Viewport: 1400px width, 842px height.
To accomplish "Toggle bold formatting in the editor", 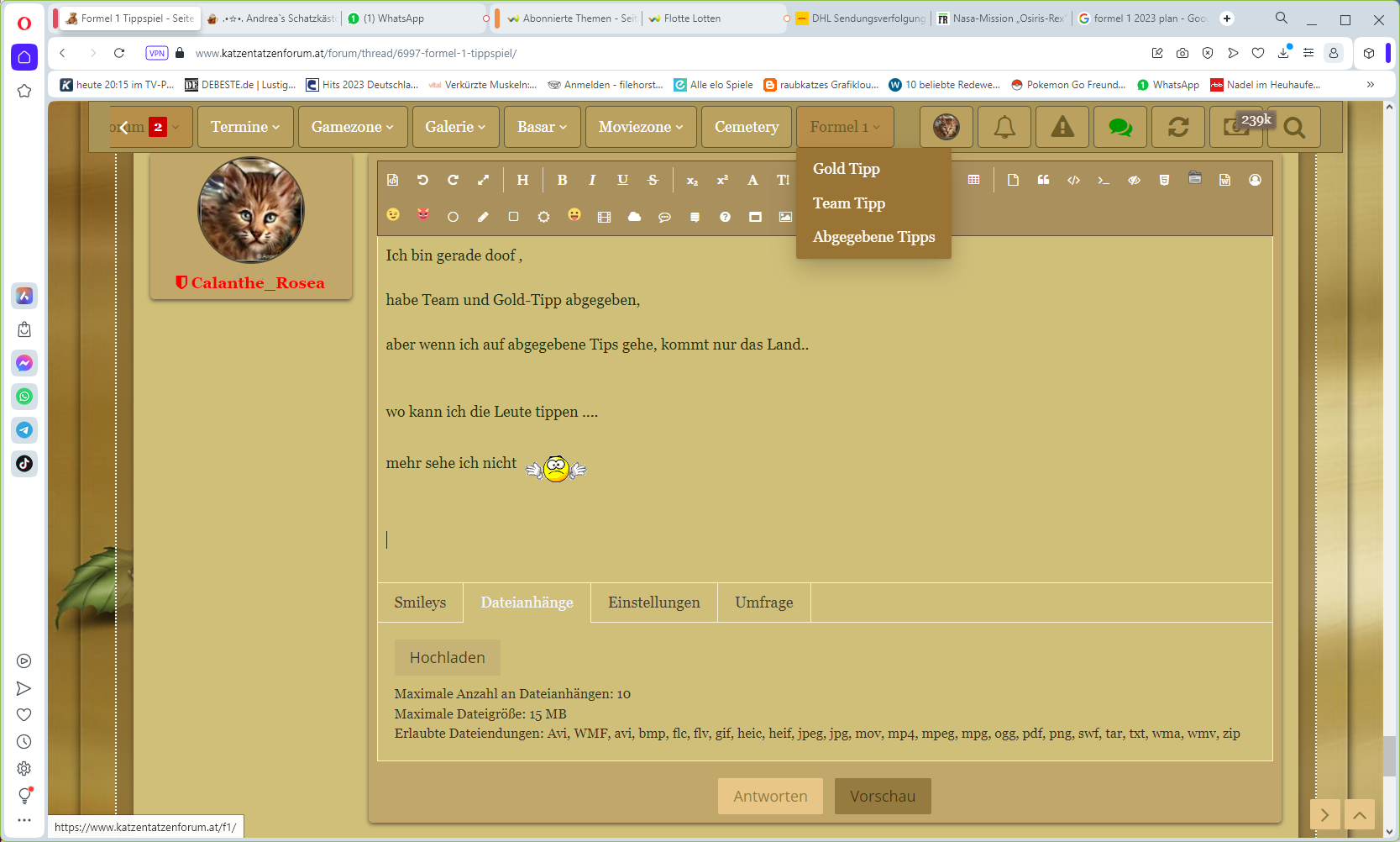I will 562,180.
